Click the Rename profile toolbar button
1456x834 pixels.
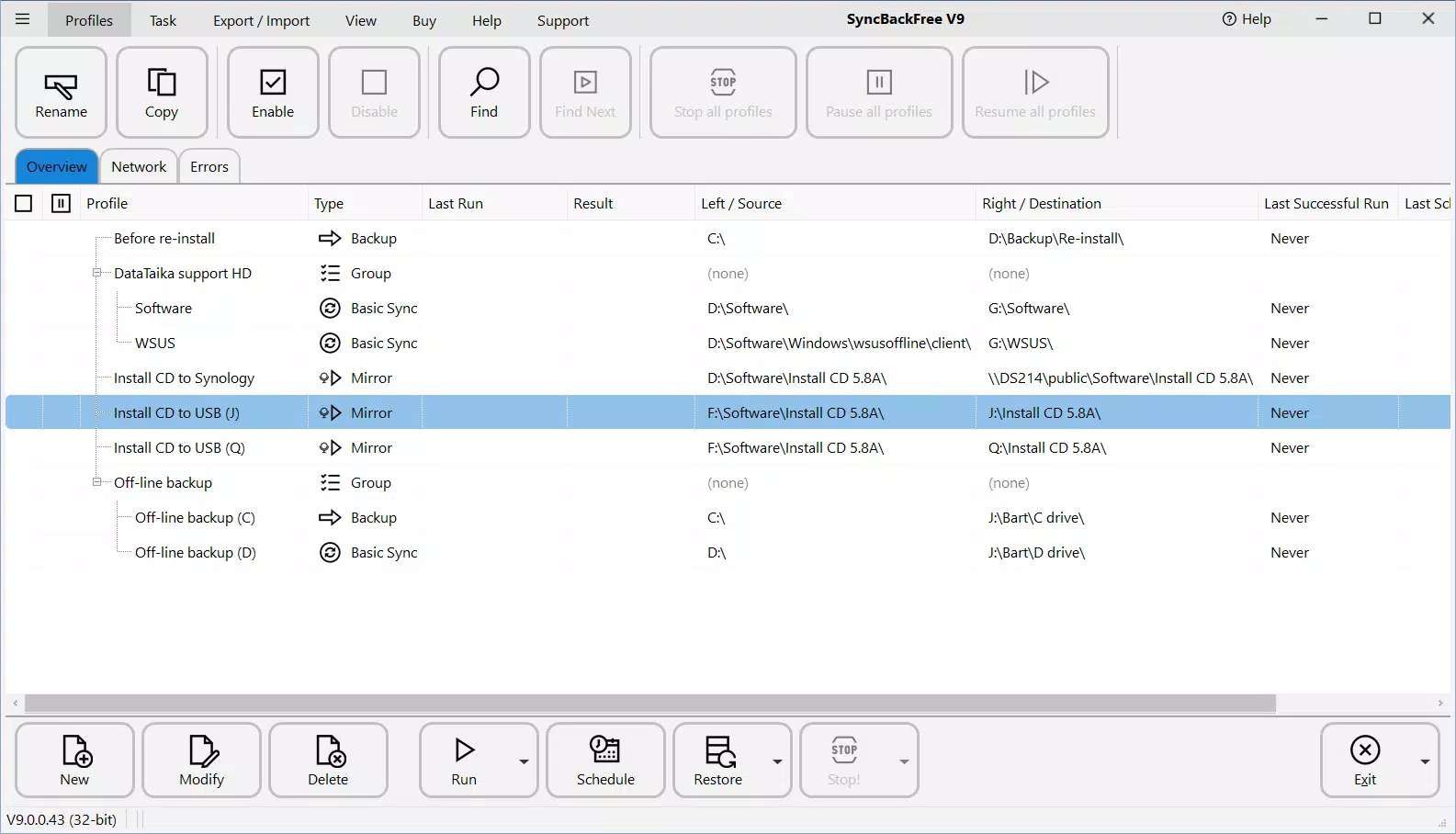click(x=62, y=93)
